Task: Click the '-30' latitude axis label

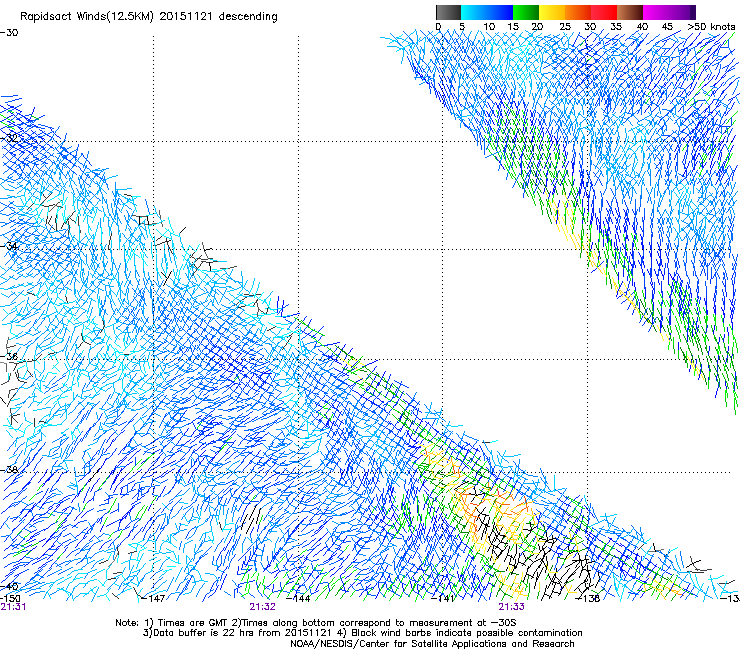Action: pos(9,33)
